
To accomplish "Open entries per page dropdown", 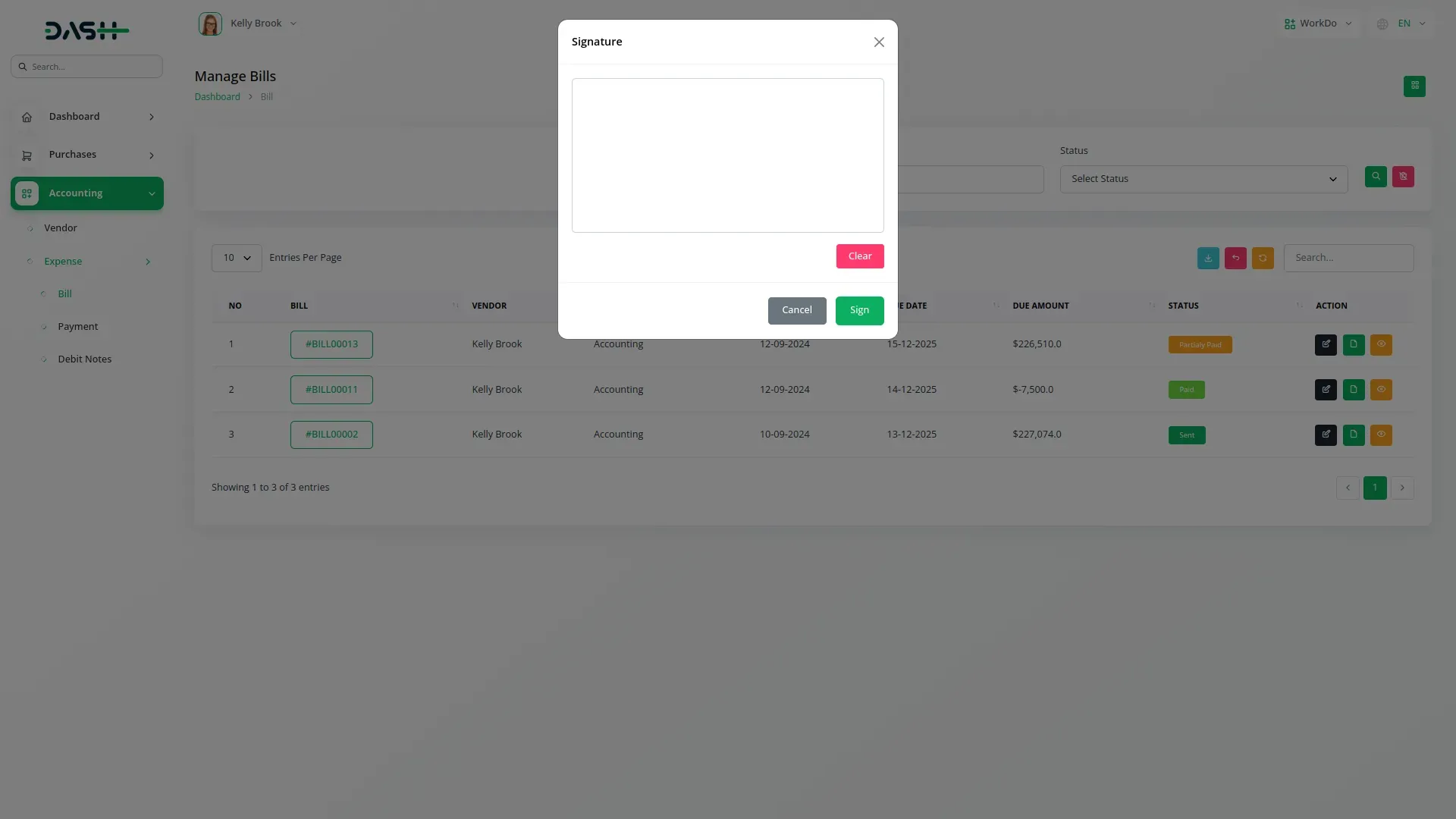I will click(237, 258).
